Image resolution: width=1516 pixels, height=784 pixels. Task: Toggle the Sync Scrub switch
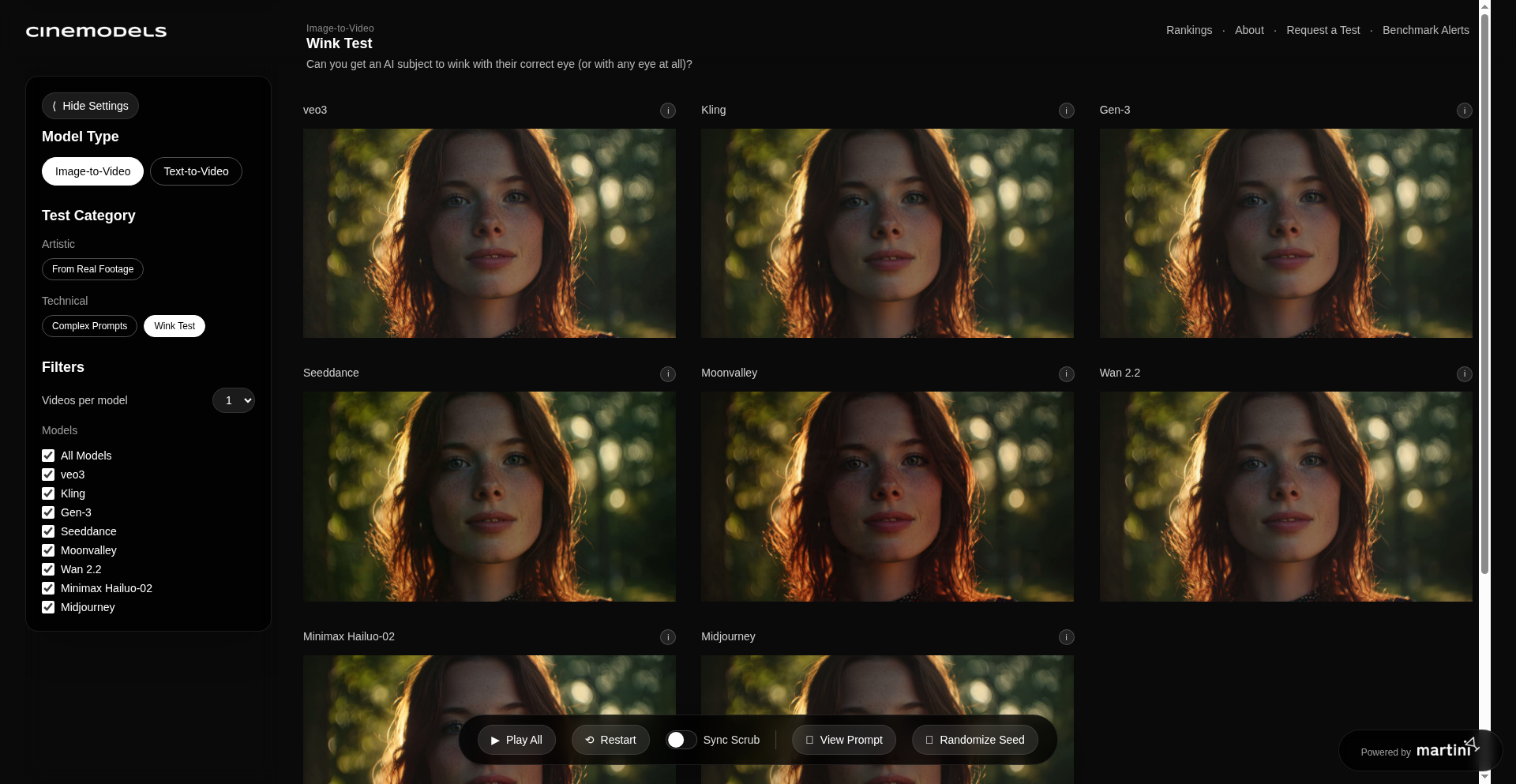click(x=681, y=740)
